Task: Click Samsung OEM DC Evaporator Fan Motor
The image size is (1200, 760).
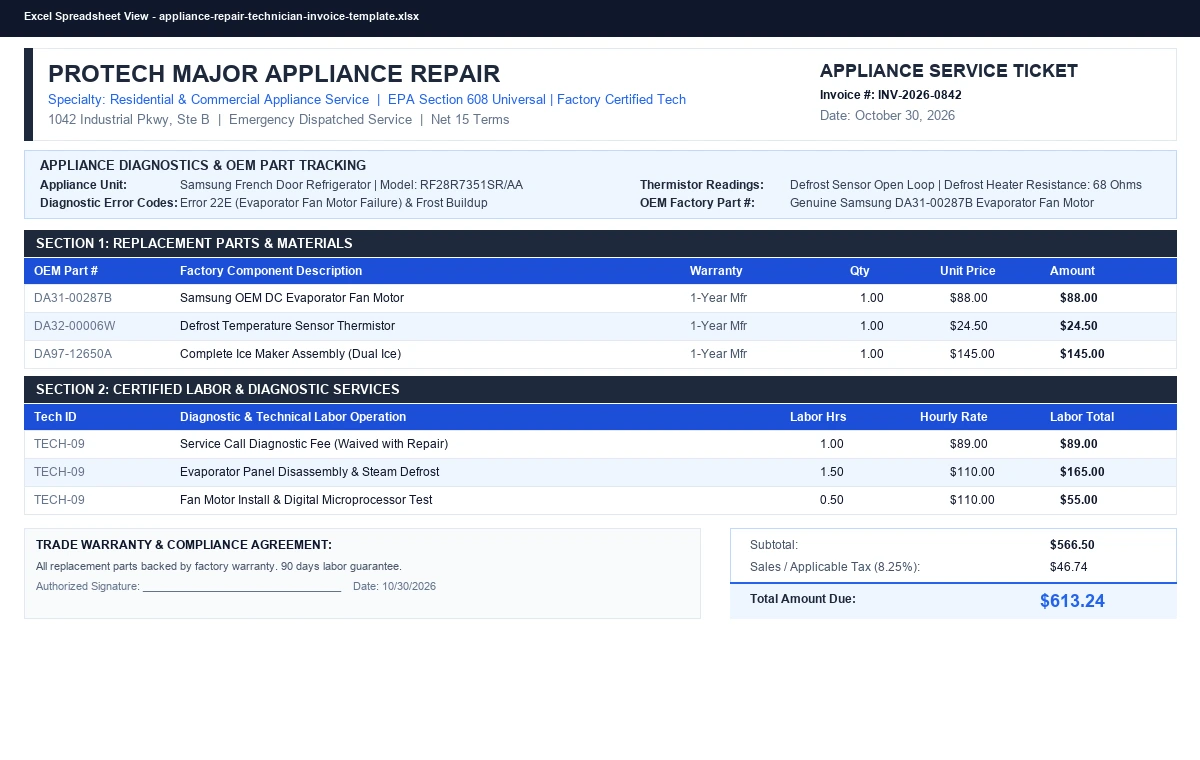Action: pos(292,298)
